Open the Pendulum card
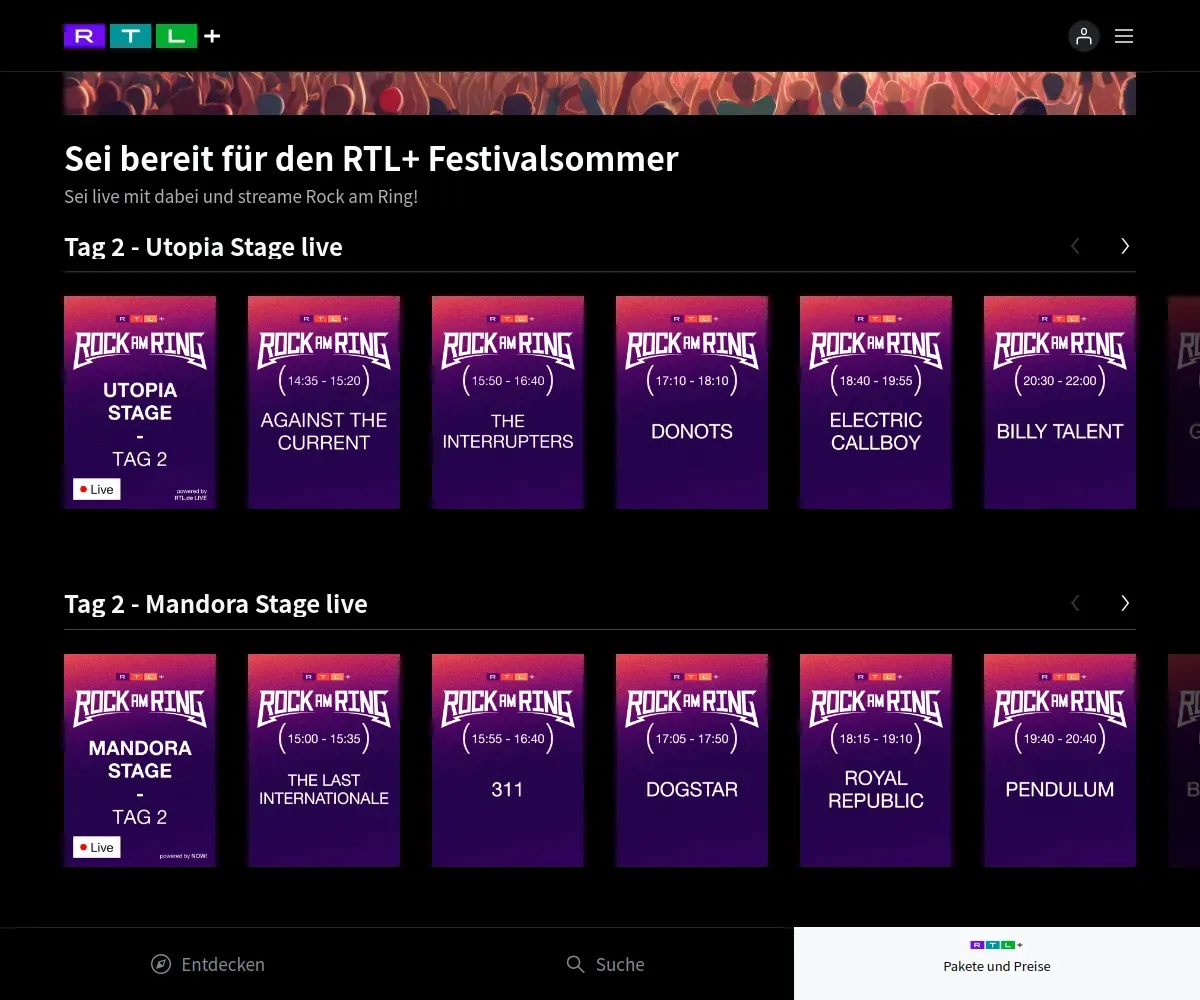 click(x=1060, y=760)
